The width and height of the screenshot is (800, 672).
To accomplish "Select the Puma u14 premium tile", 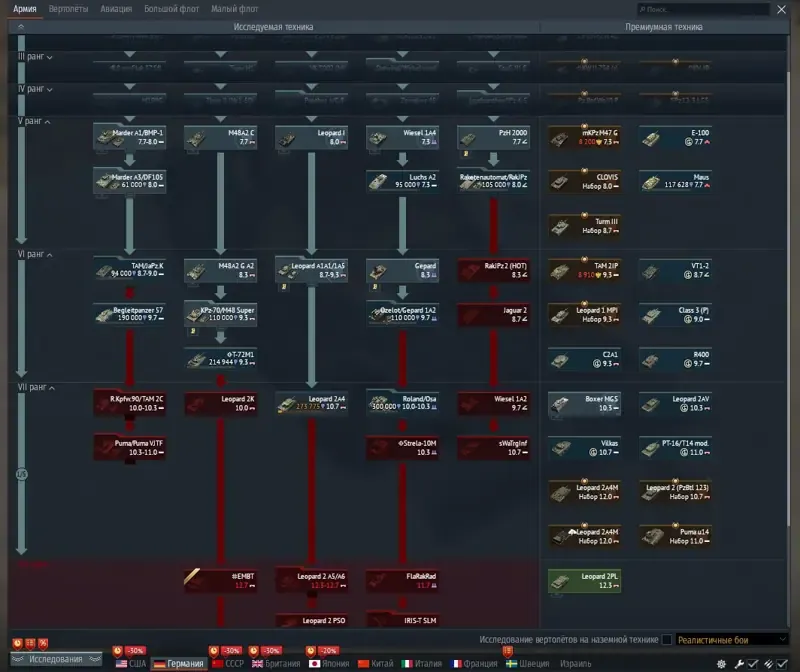I will tap(676, 536).
